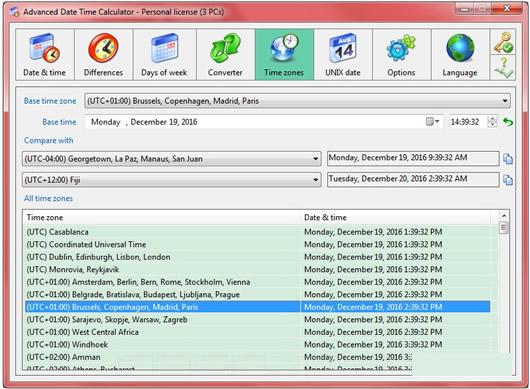Expand the Fiji time zone dropdown
Screen dimensions: 530x389
pyautogui.click(x=316, y=179)
